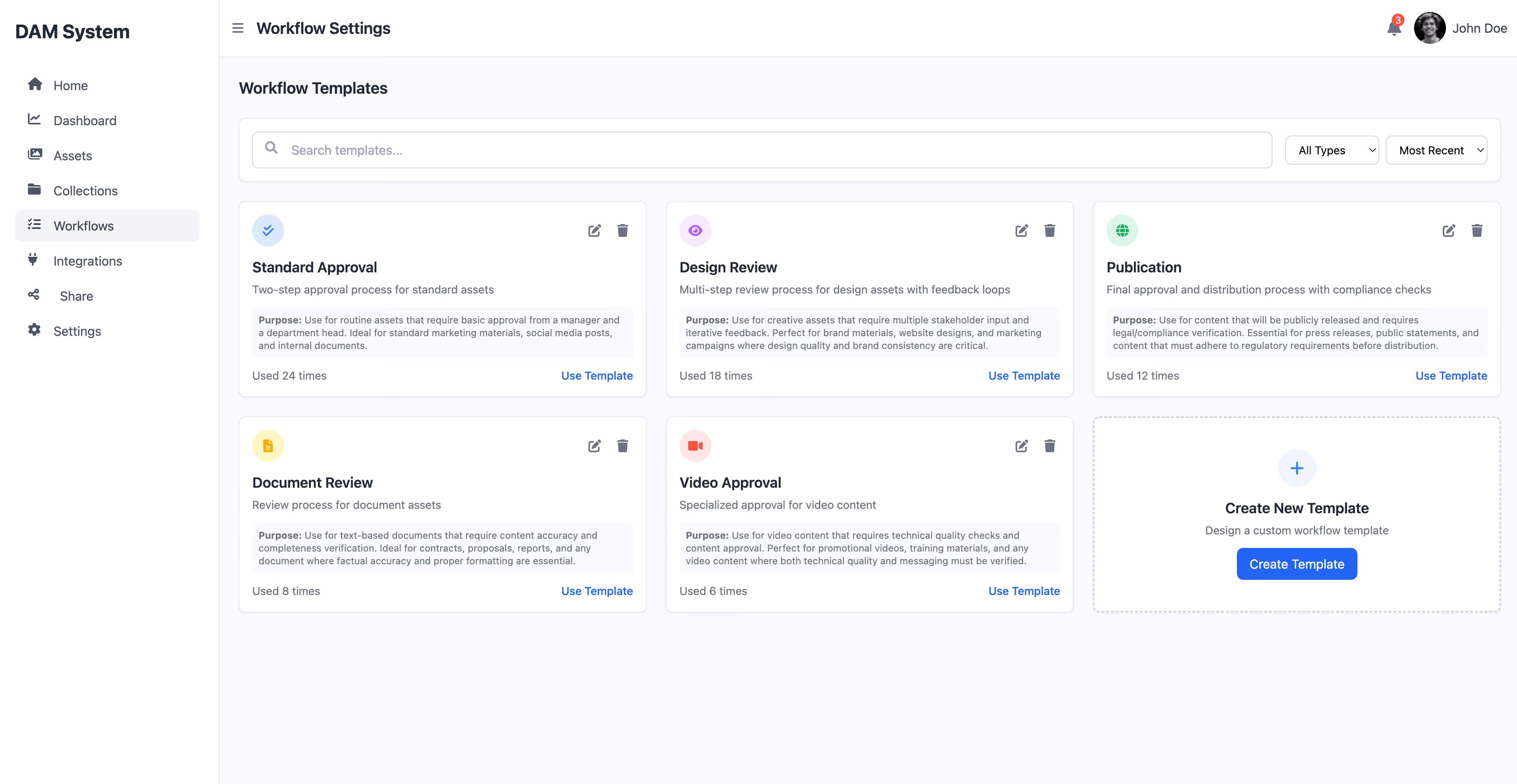Toggle the sidebar hamburger menu

pyautogui.click(x=237, y=28)
